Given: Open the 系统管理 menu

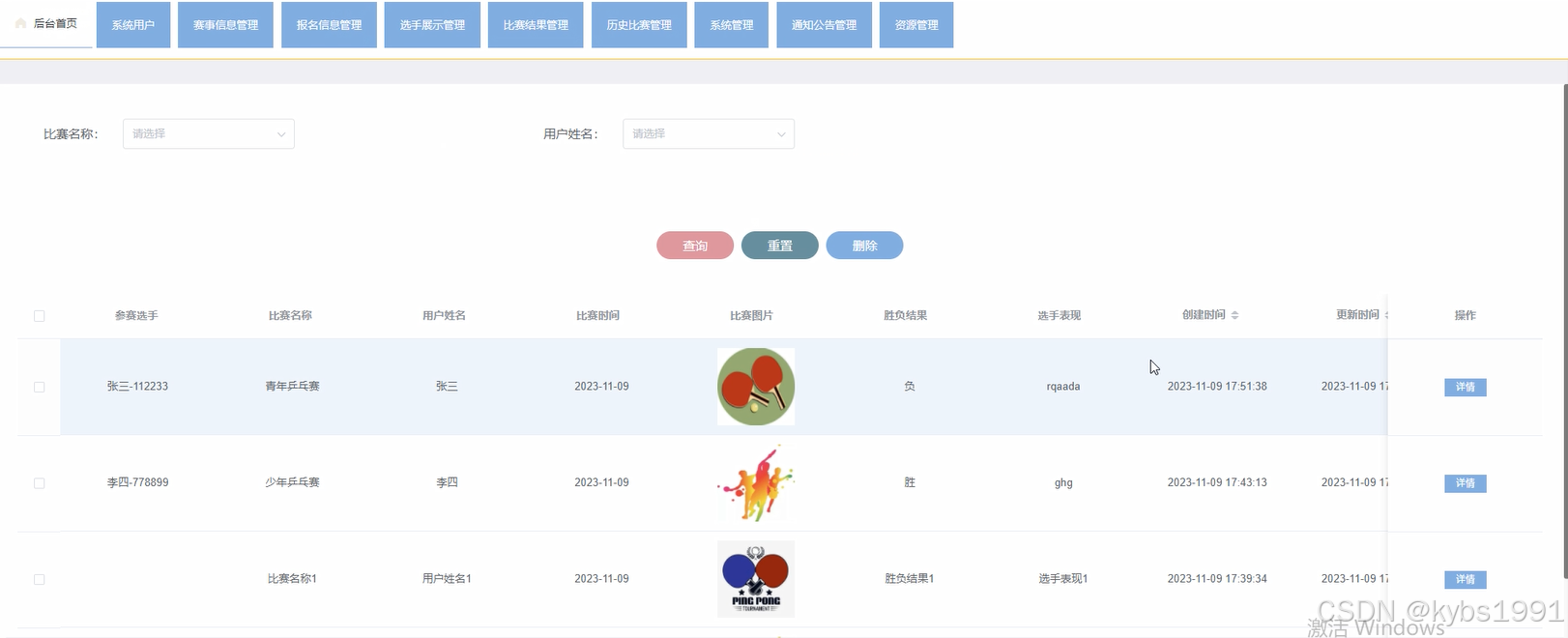Looking at the screenshot, I should [x=732, y=25].
